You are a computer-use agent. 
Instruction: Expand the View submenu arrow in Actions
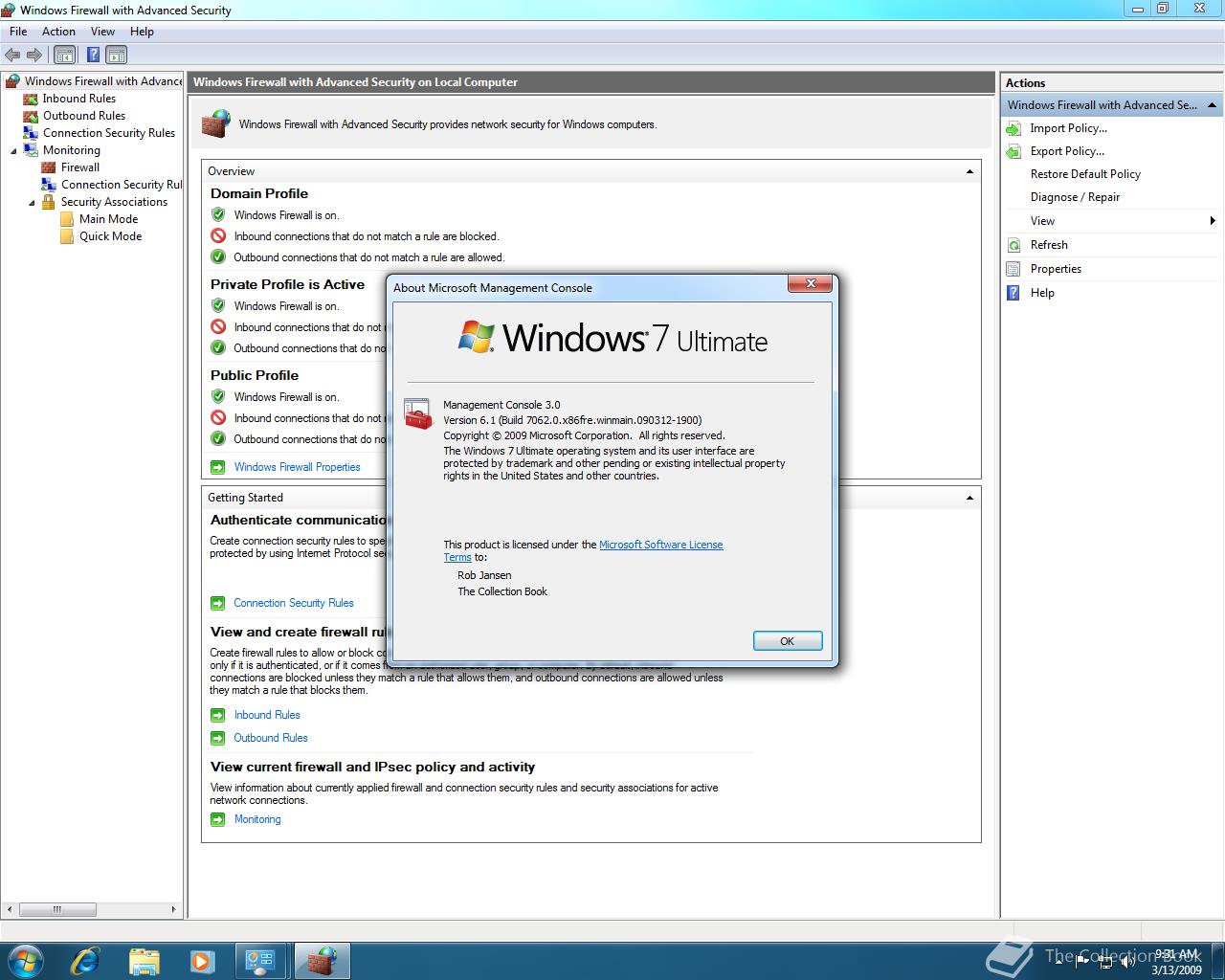(1213, 221)
